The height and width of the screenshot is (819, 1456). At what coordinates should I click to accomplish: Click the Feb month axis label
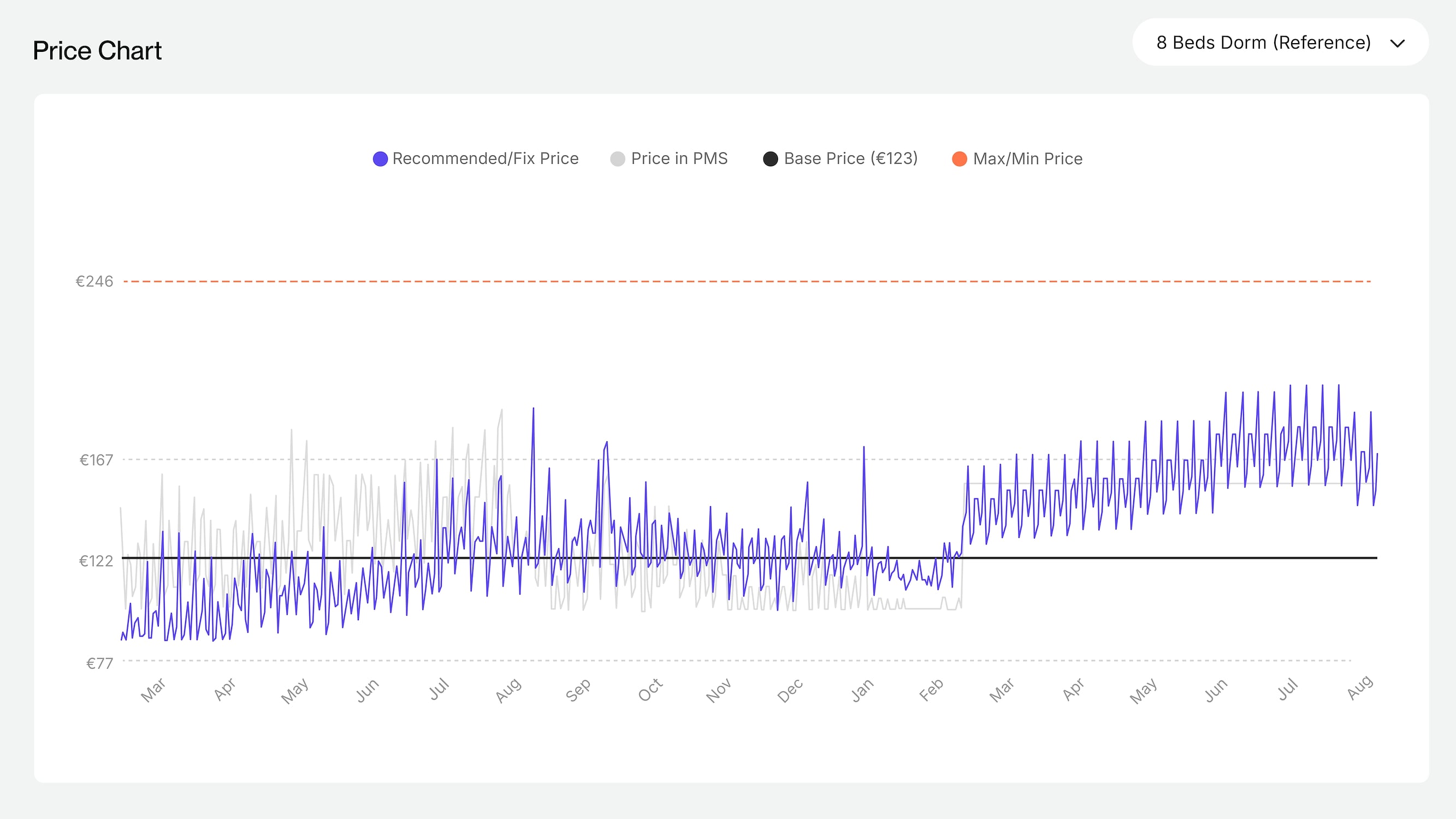tap(931, 690)
